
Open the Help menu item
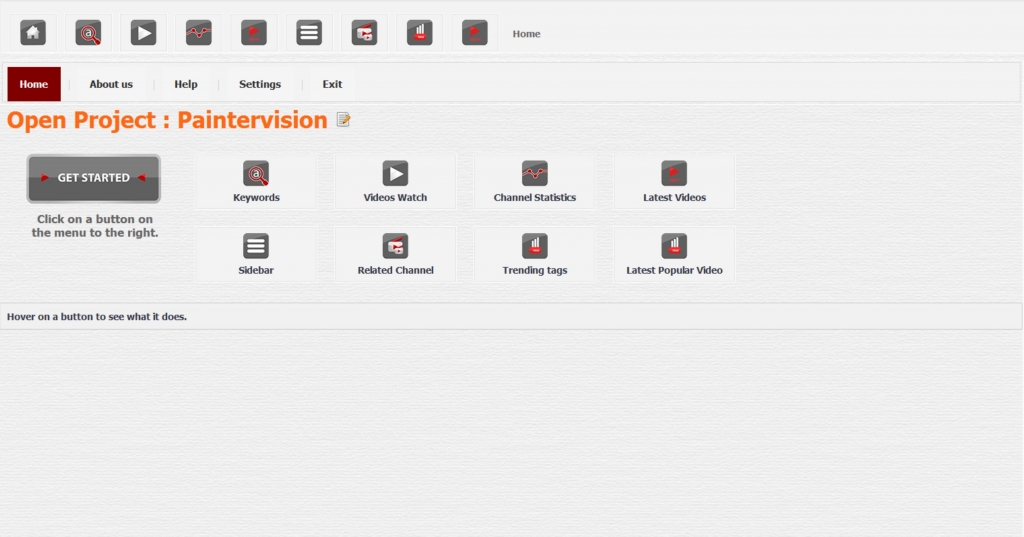pos(185,84)
